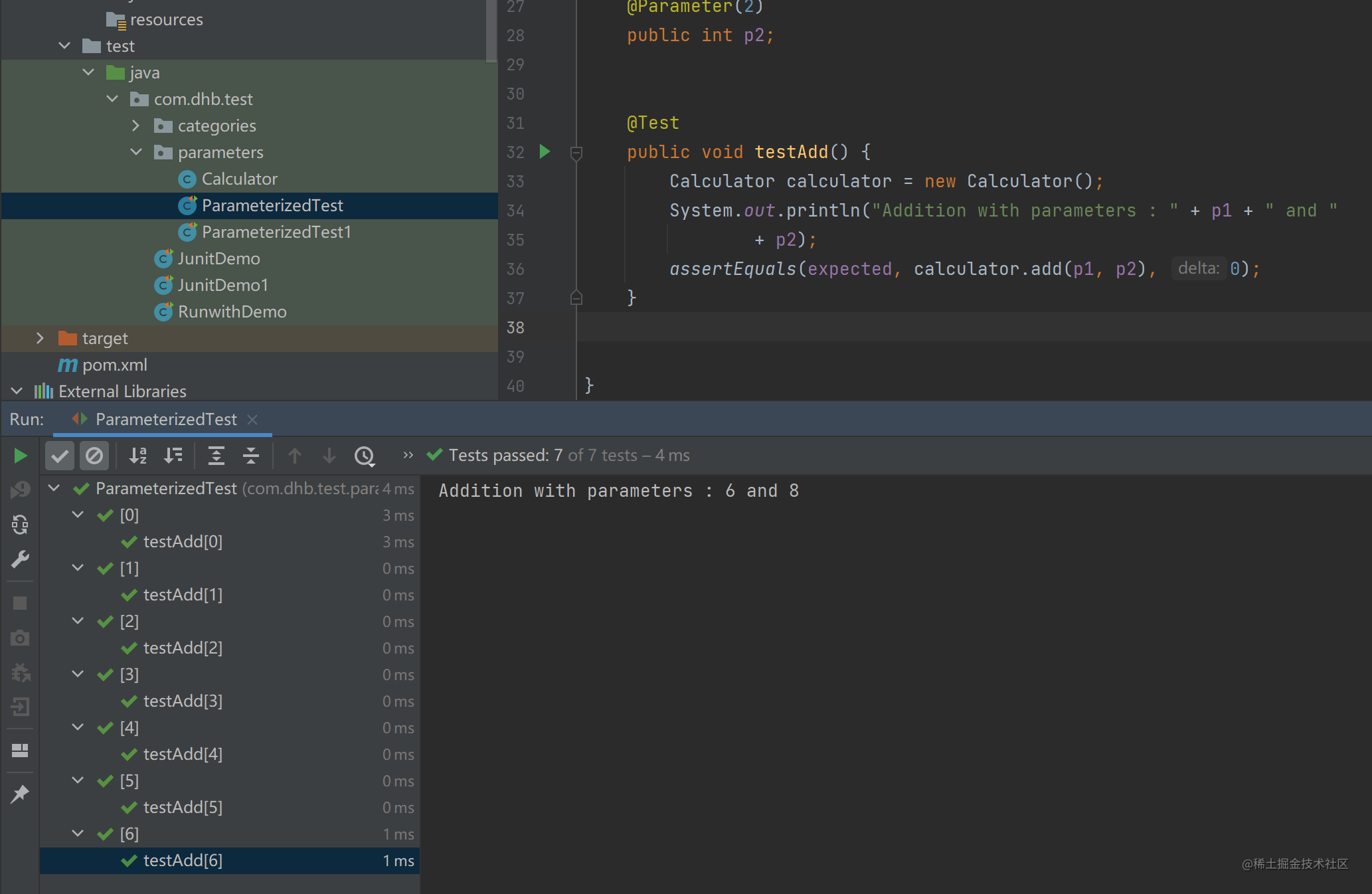The height and width of the screenshot is (894, 1372).
Task: Show more toolbar actions chevron
Action: click(408, 455)
